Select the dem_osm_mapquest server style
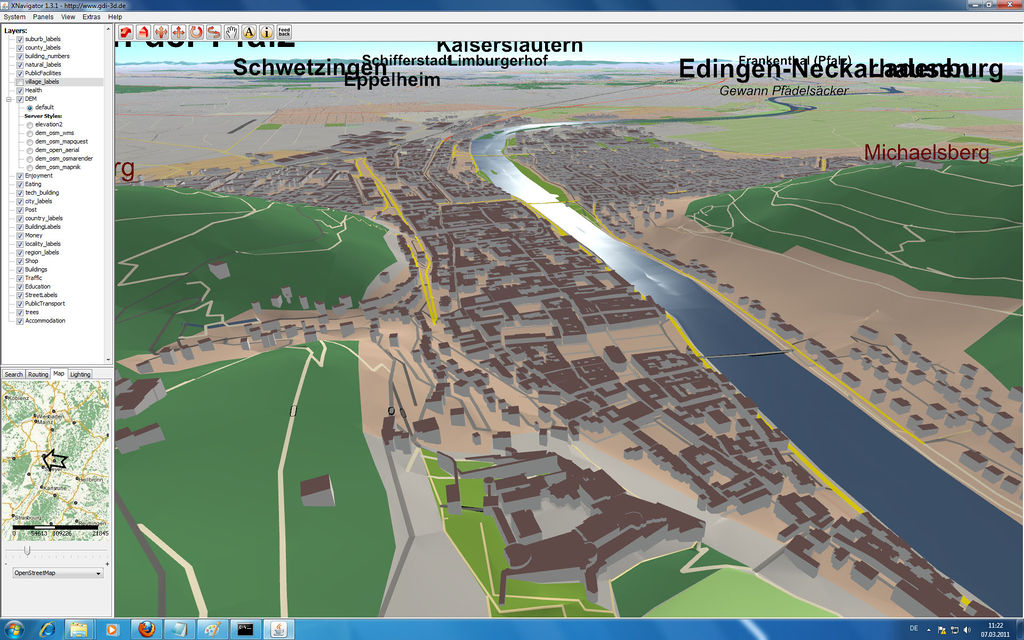 29,141
